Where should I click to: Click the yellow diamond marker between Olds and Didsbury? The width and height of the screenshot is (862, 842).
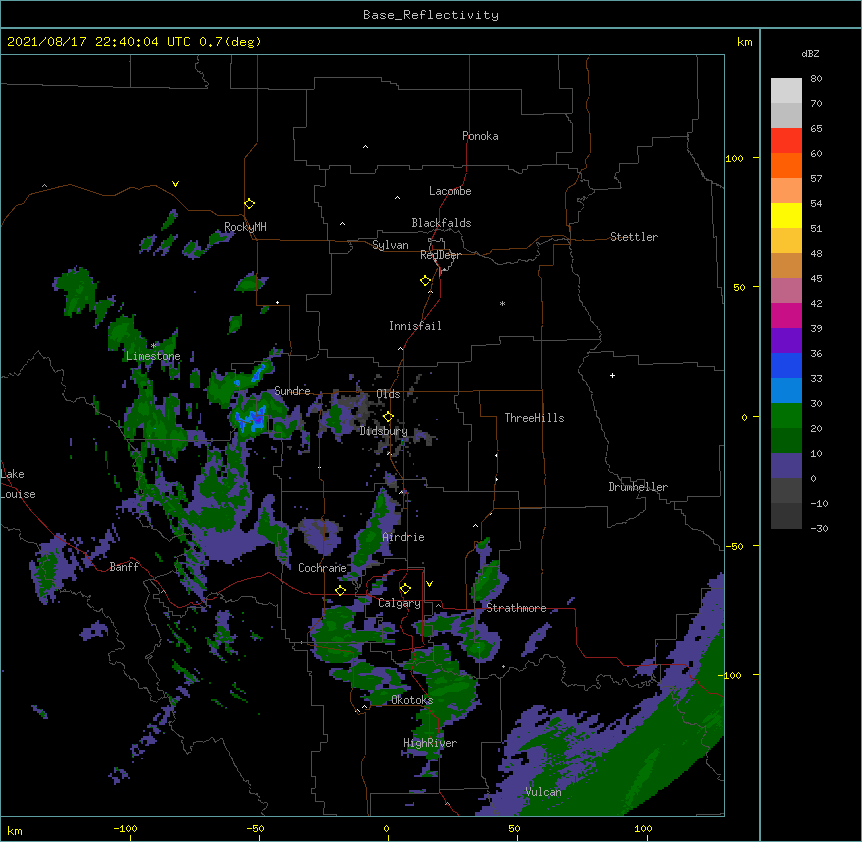tap(388, 417)
